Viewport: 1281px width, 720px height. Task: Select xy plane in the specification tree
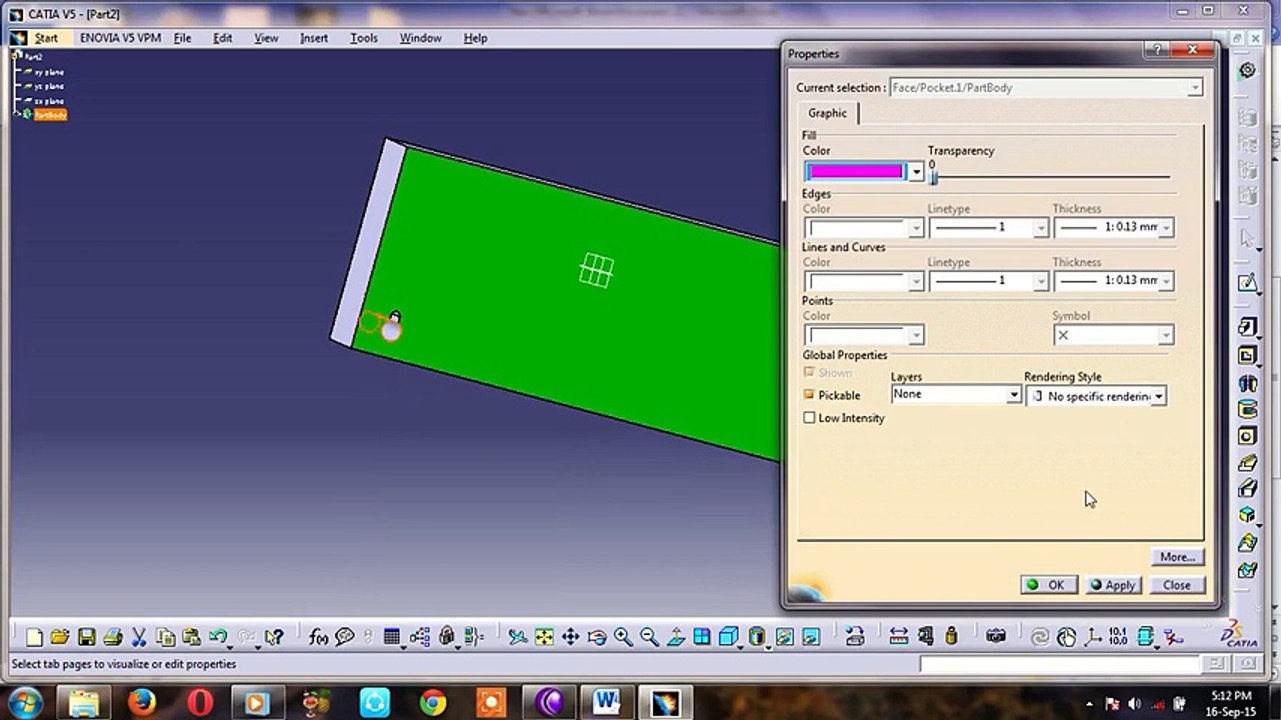[49, 73]
